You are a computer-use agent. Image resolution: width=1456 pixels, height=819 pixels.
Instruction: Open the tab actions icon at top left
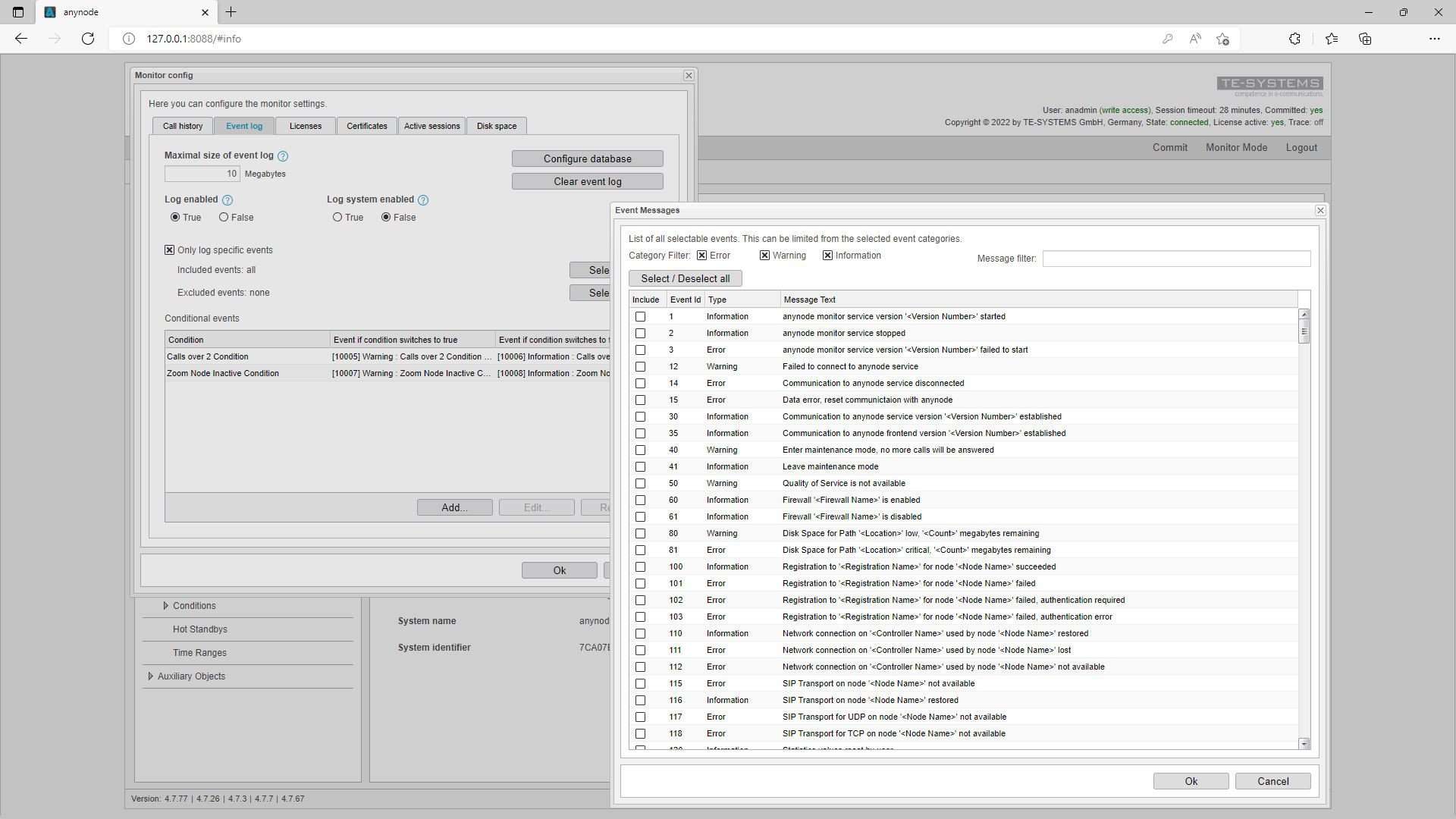(x=18, y=12)
